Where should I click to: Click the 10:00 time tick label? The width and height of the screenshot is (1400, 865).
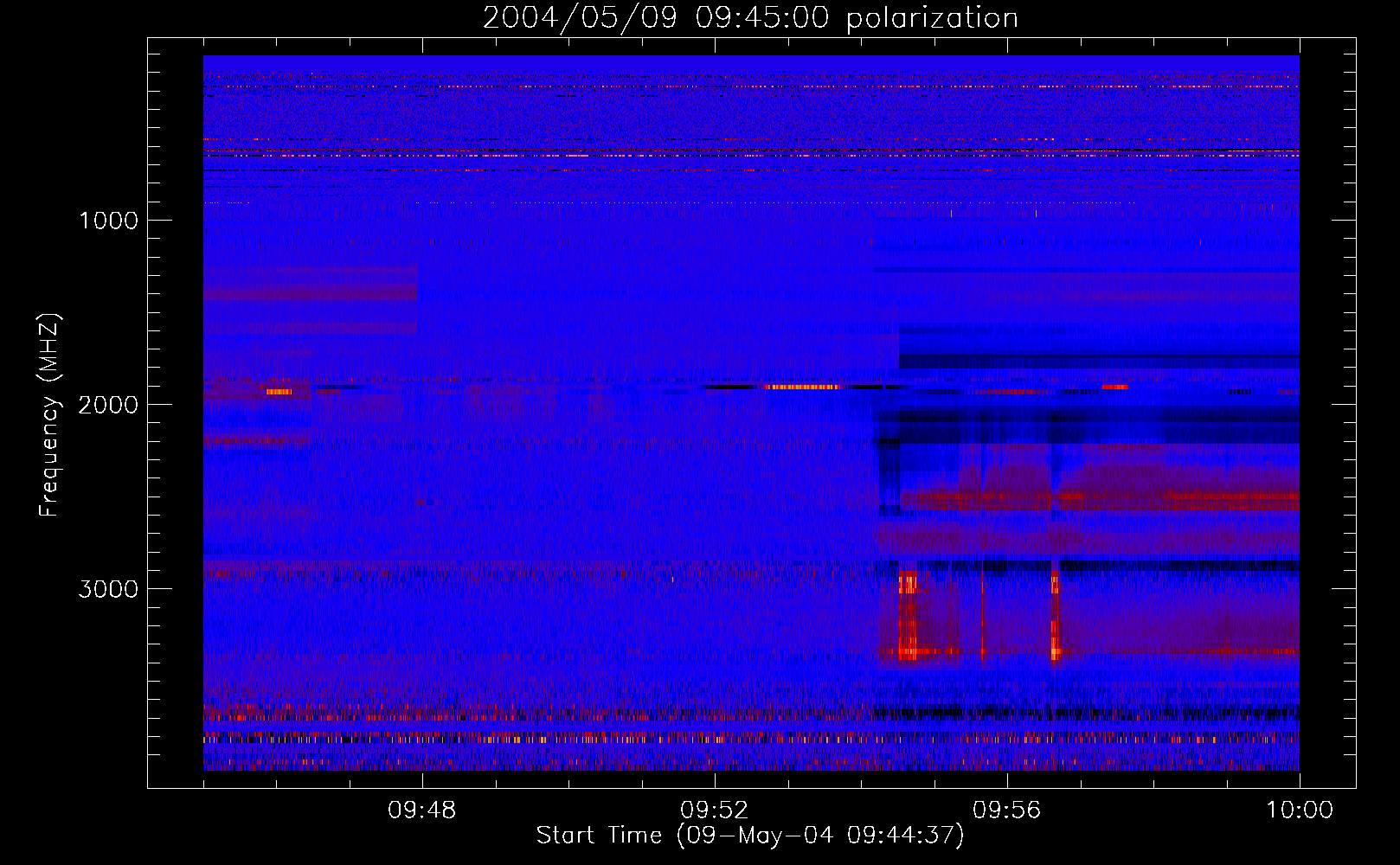[x=1300, y=811]
